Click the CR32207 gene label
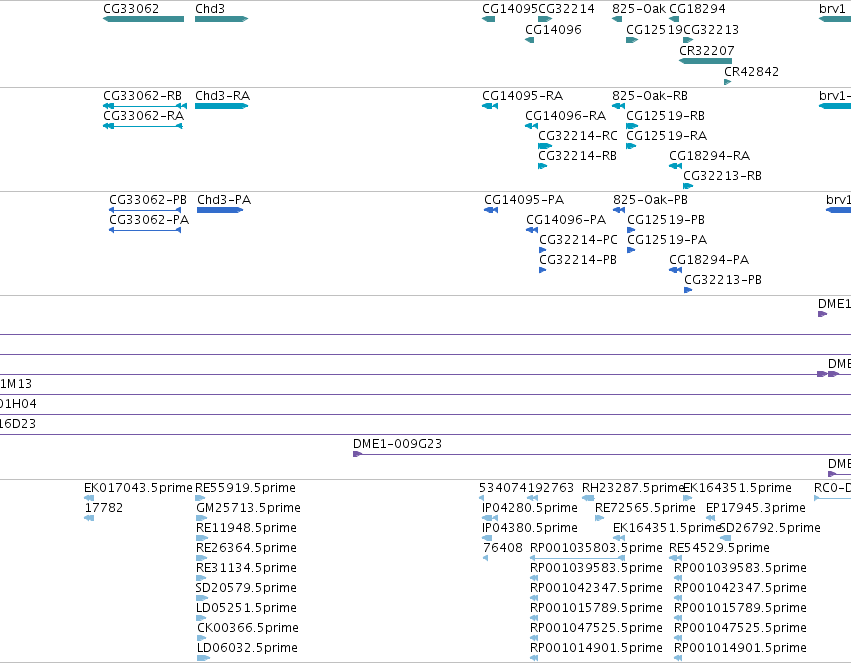The height and width of the screenshot is (663, 851). (x=707, y=50)
